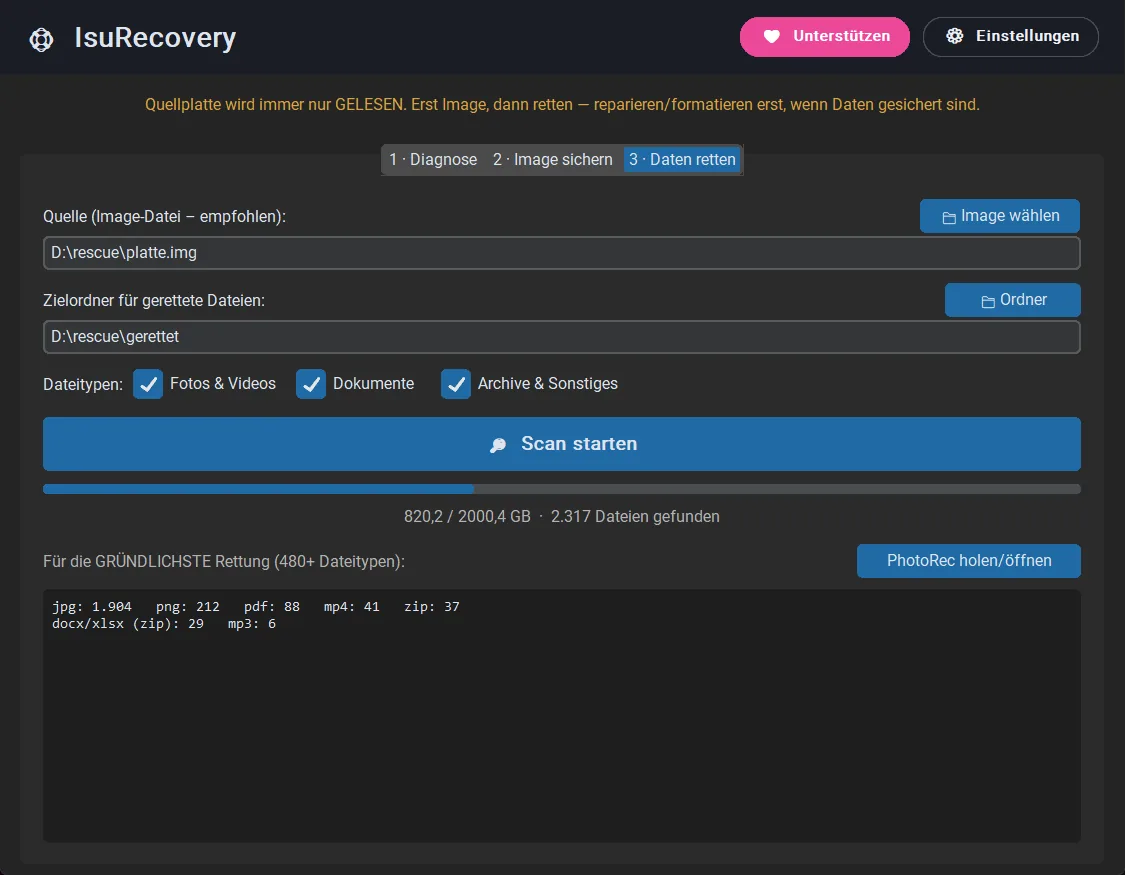Click the Dateitypen label
The height and width of the screenshot is (875, 1125).
coord(83,384)
